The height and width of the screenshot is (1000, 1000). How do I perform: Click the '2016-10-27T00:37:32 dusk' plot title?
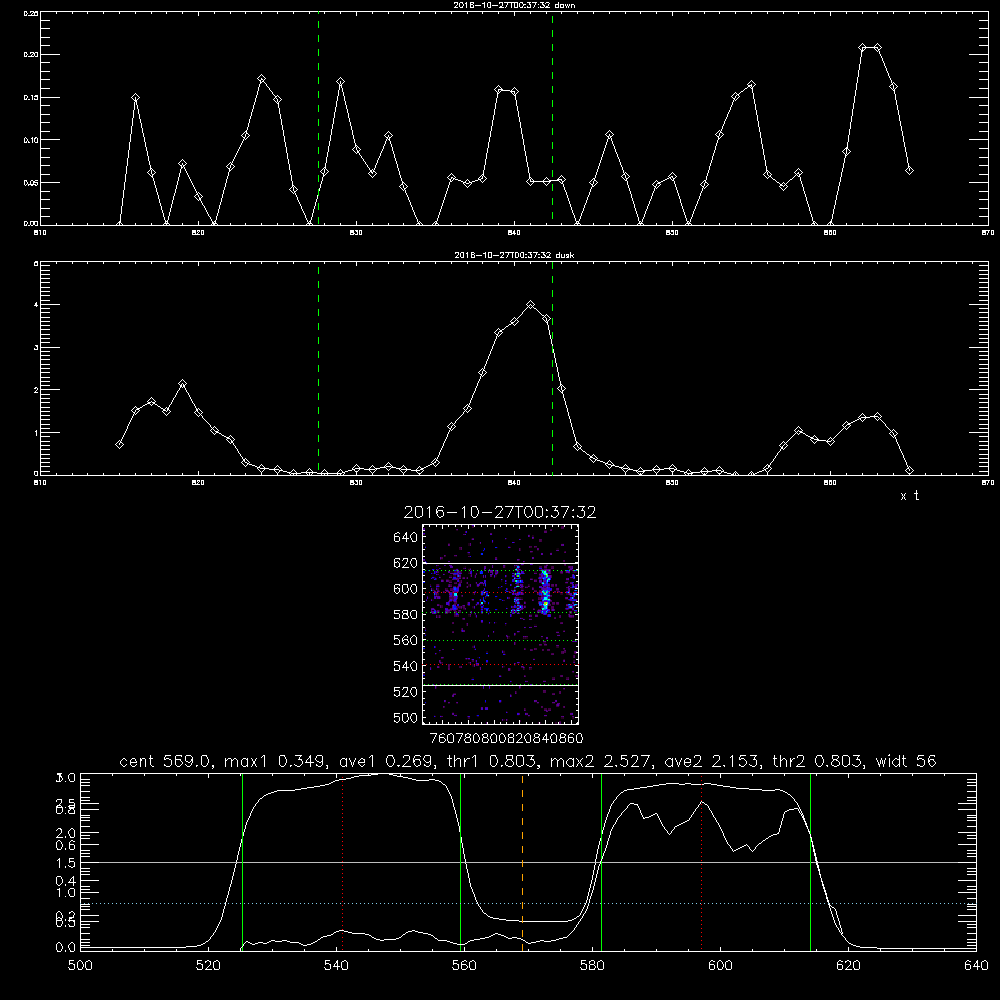514,255
